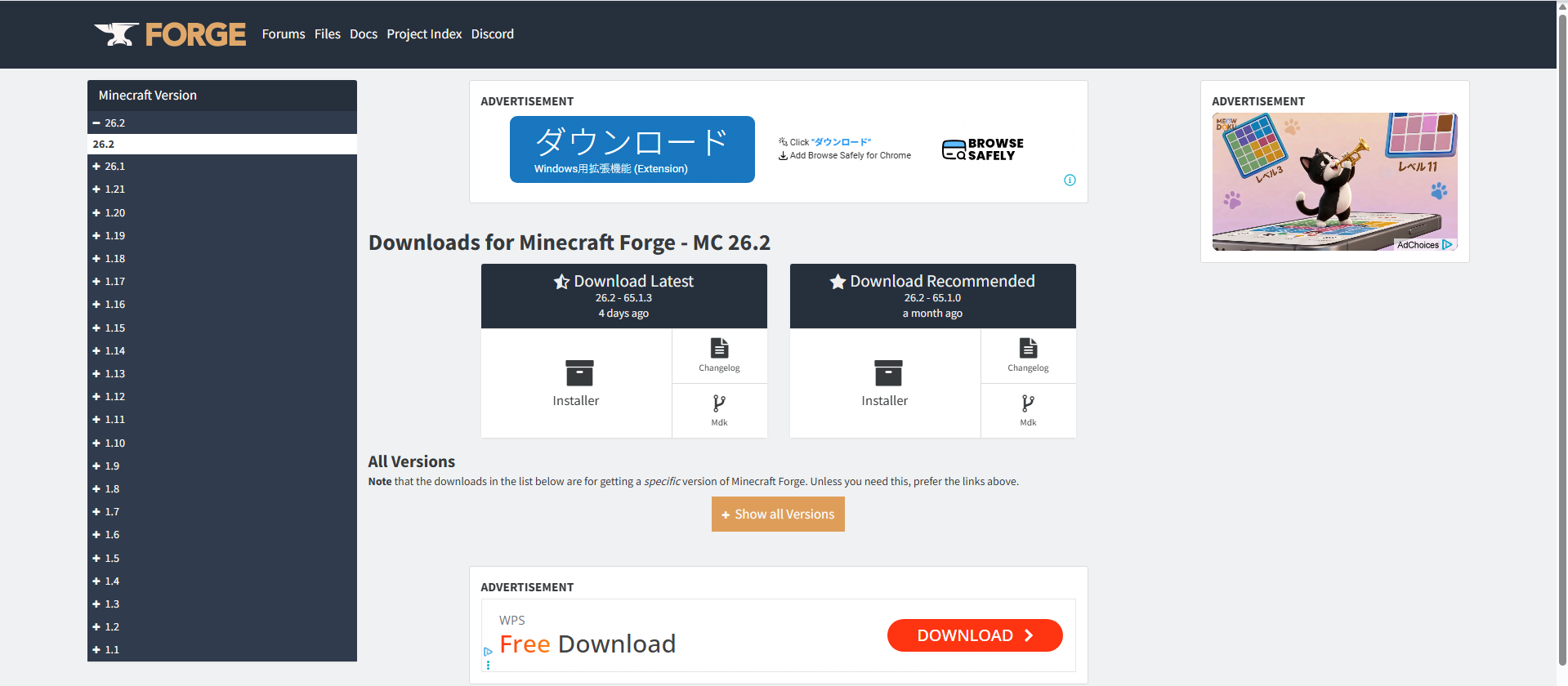This screenshot has width=1568, height=686.
Task: Click the Forge anvil logo
Action: coord(170,34)
